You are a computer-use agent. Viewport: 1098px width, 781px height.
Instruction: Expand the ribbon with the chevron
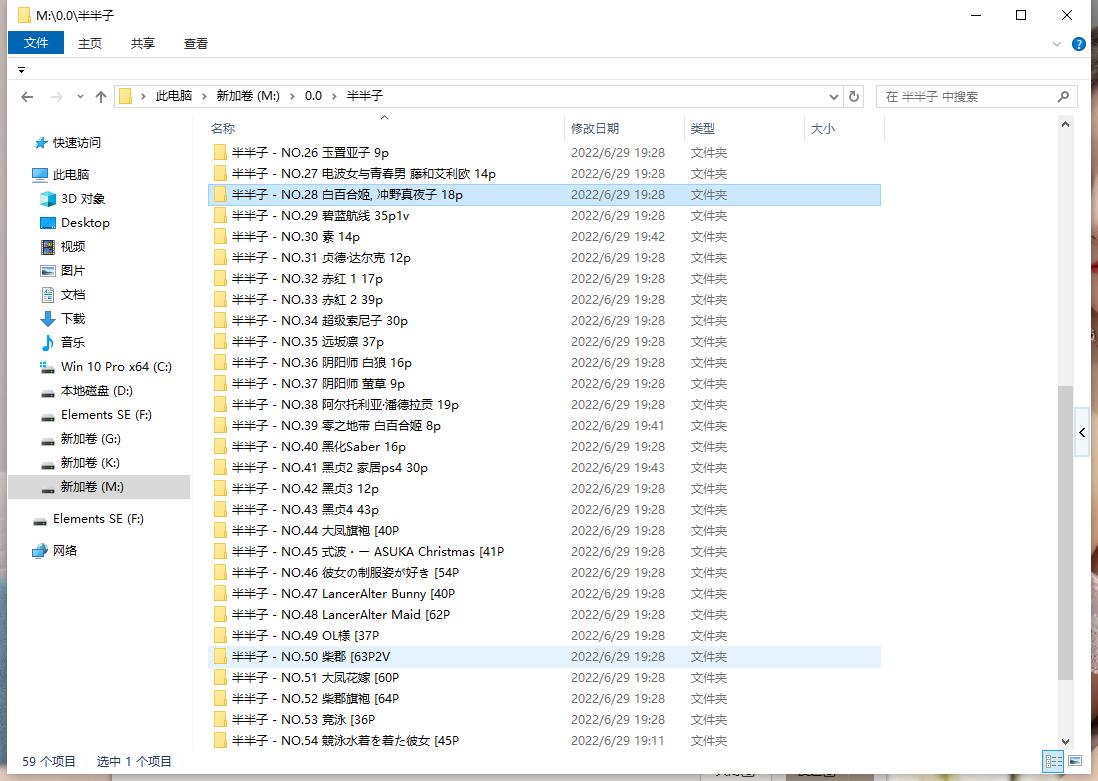(x=1057, y=44)
